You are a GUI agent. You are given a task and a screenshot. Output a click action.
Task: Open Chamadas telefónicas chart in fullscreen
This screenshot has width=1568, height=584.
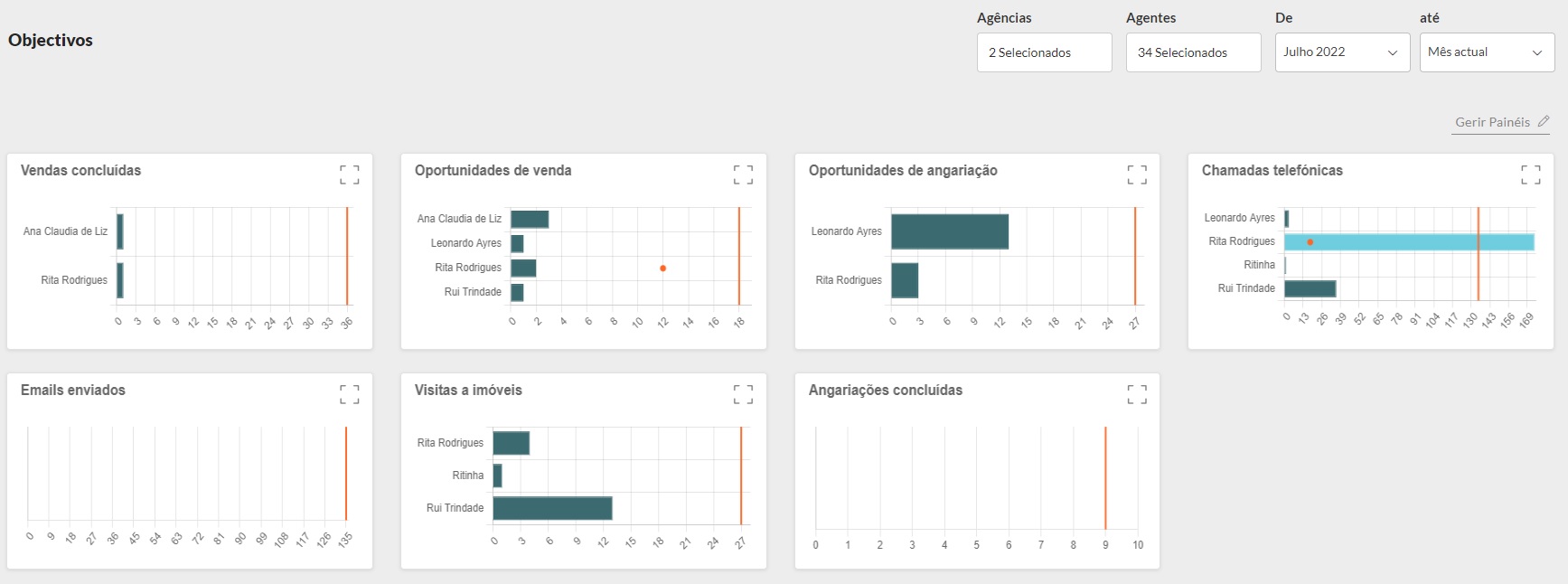coord(1530,174)
